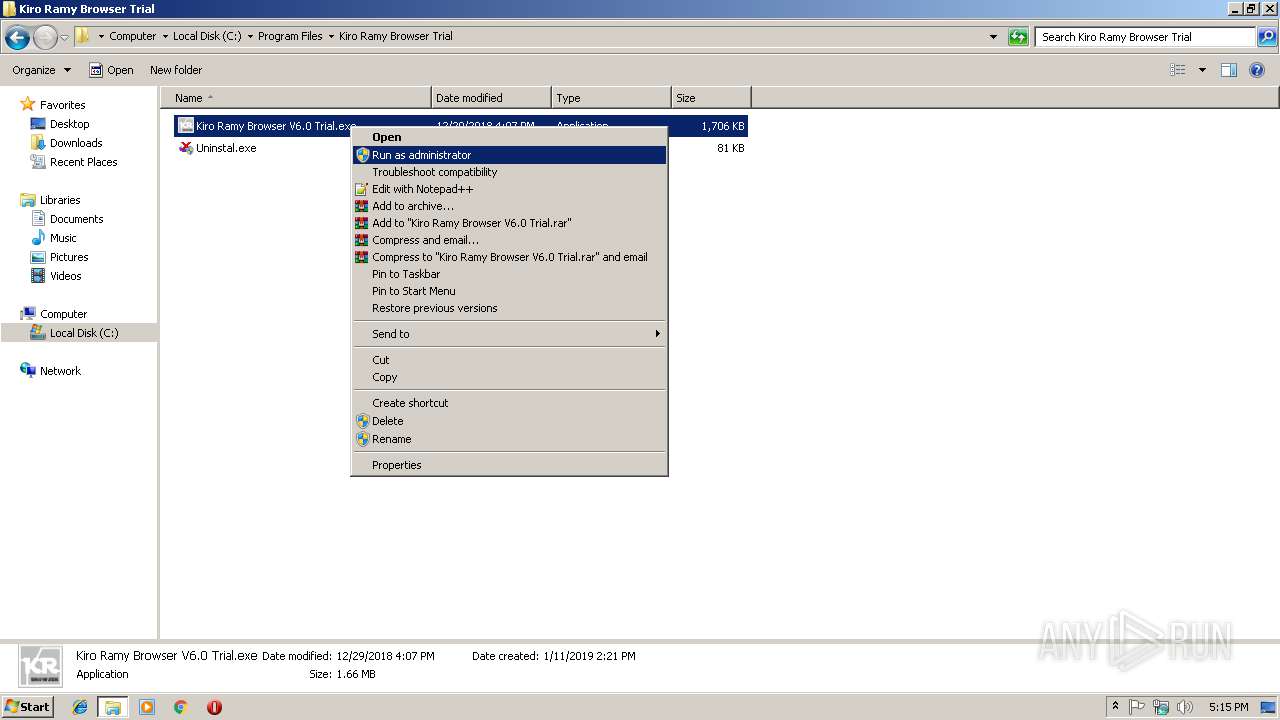Viewport: 1280px width, 720px height.
Task: Choose Pin to Start Menu
Action: click(x=509, y=291)
